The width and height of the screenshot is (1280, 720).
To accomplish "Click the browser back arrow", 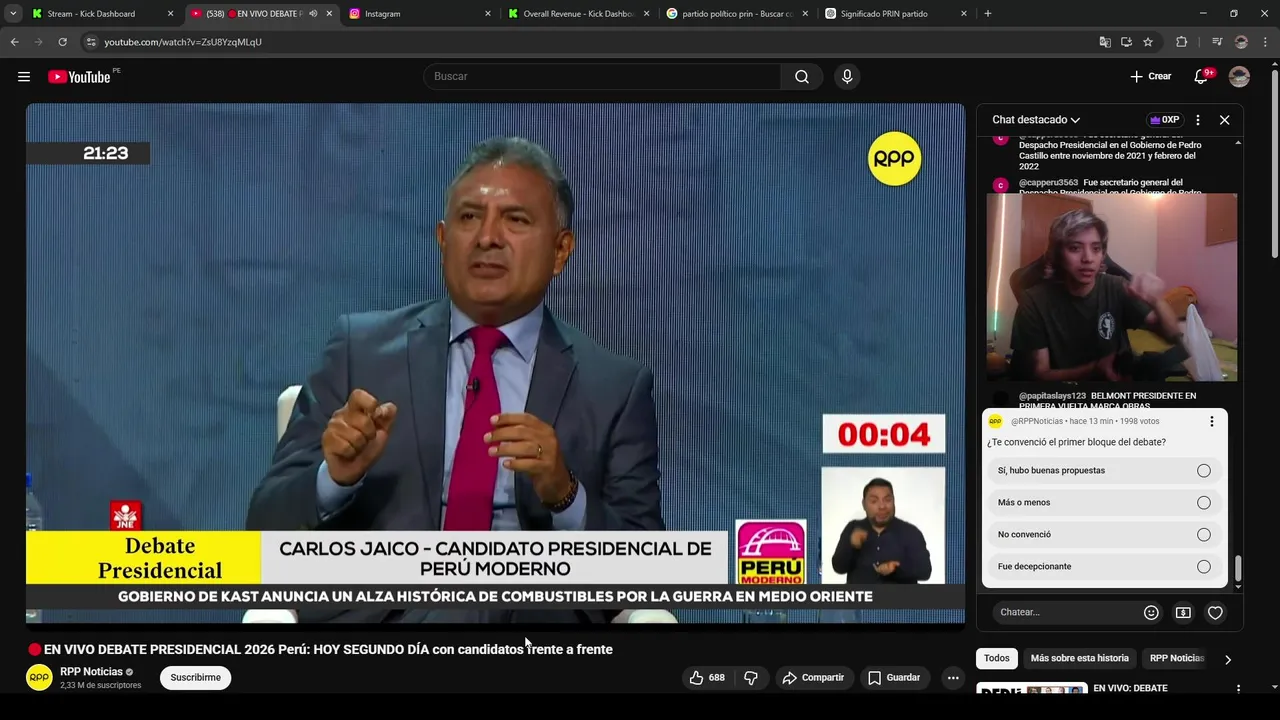I will coord(14,42).
